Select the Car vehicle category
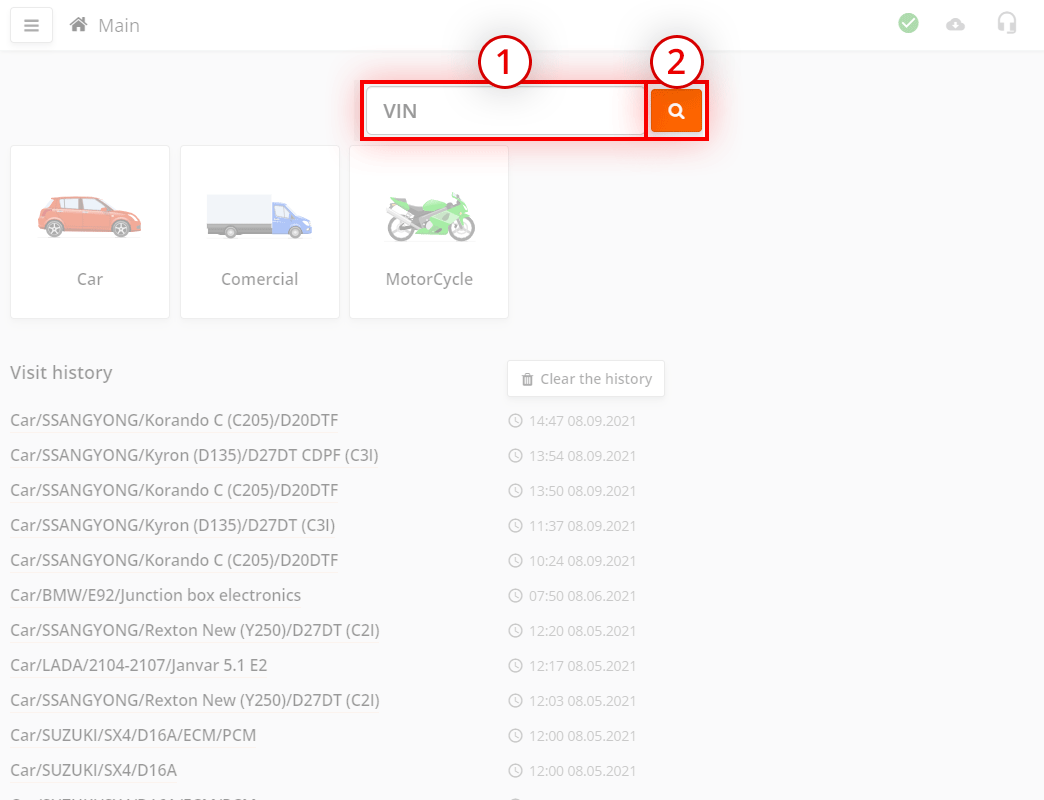The height and width of the screenshot is (800, 1044). [90, 232]
